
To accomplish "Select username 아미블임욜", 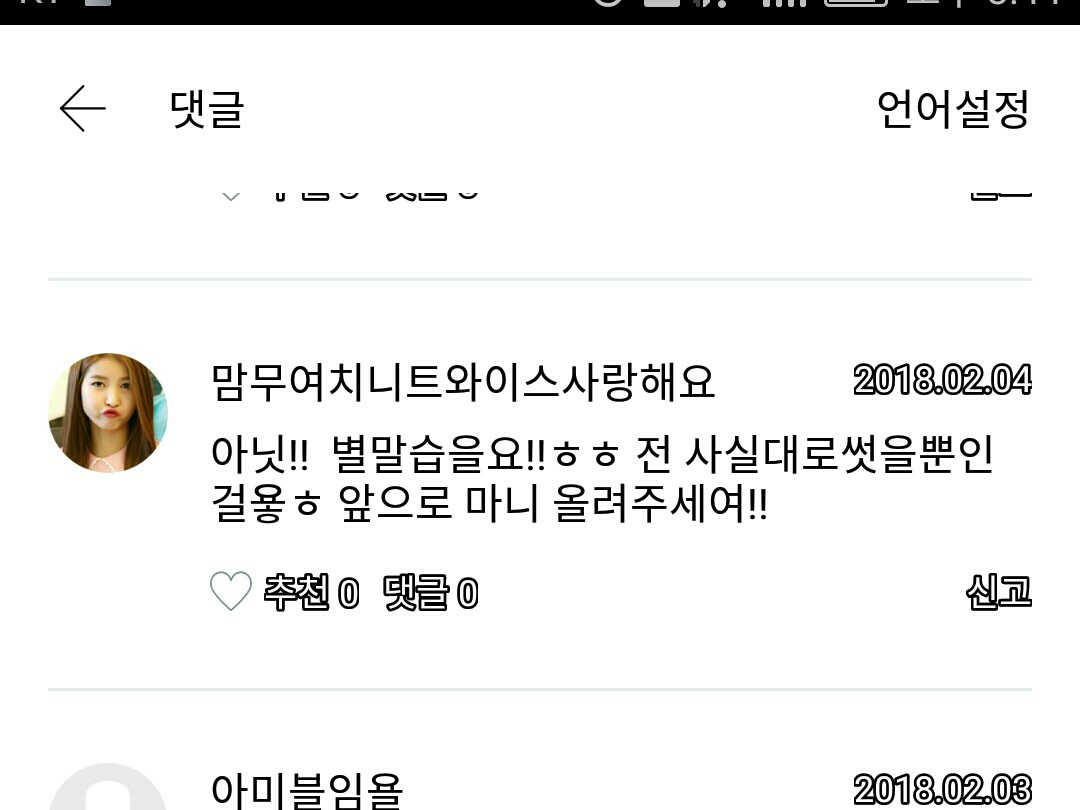I will 307,791.
